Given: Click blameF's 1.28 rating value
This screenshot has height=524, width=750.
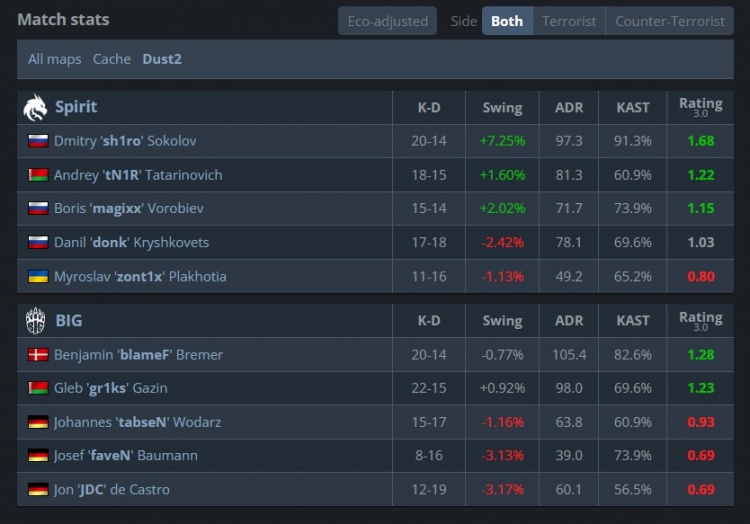Looking at the screenshot, I should pyautogui.click(x=701, y=355).
